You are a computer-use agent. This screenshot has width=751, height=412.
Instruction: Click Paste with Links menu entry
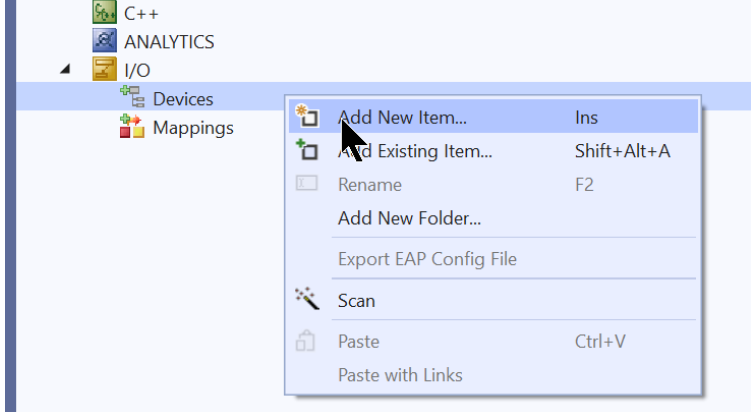(493, 375)
